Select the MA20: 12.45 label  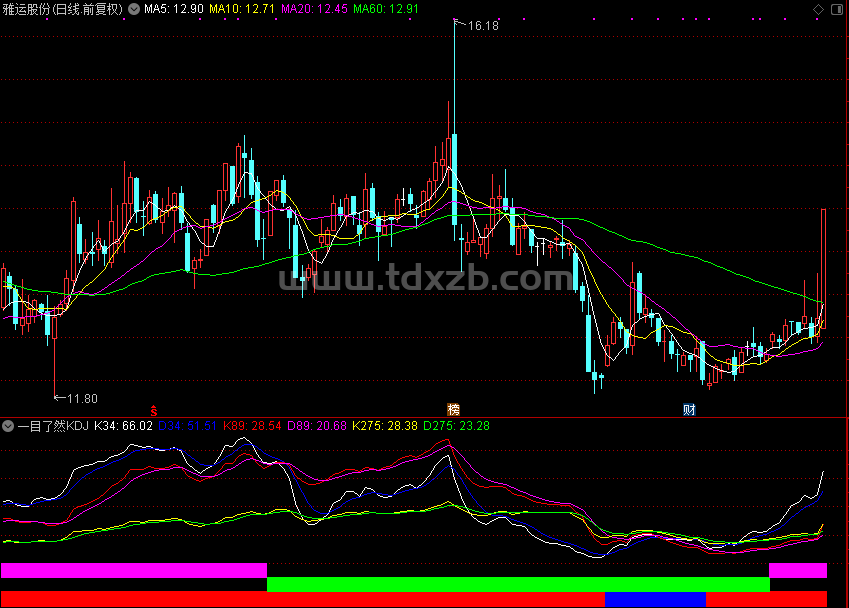314,9
